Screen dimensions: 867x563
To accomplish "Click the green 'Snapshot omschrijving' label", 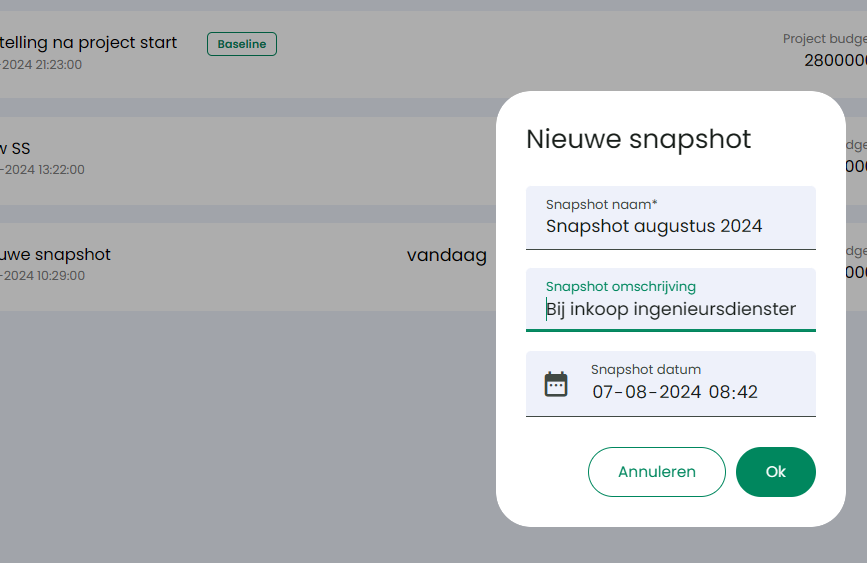I will (620, 286).
